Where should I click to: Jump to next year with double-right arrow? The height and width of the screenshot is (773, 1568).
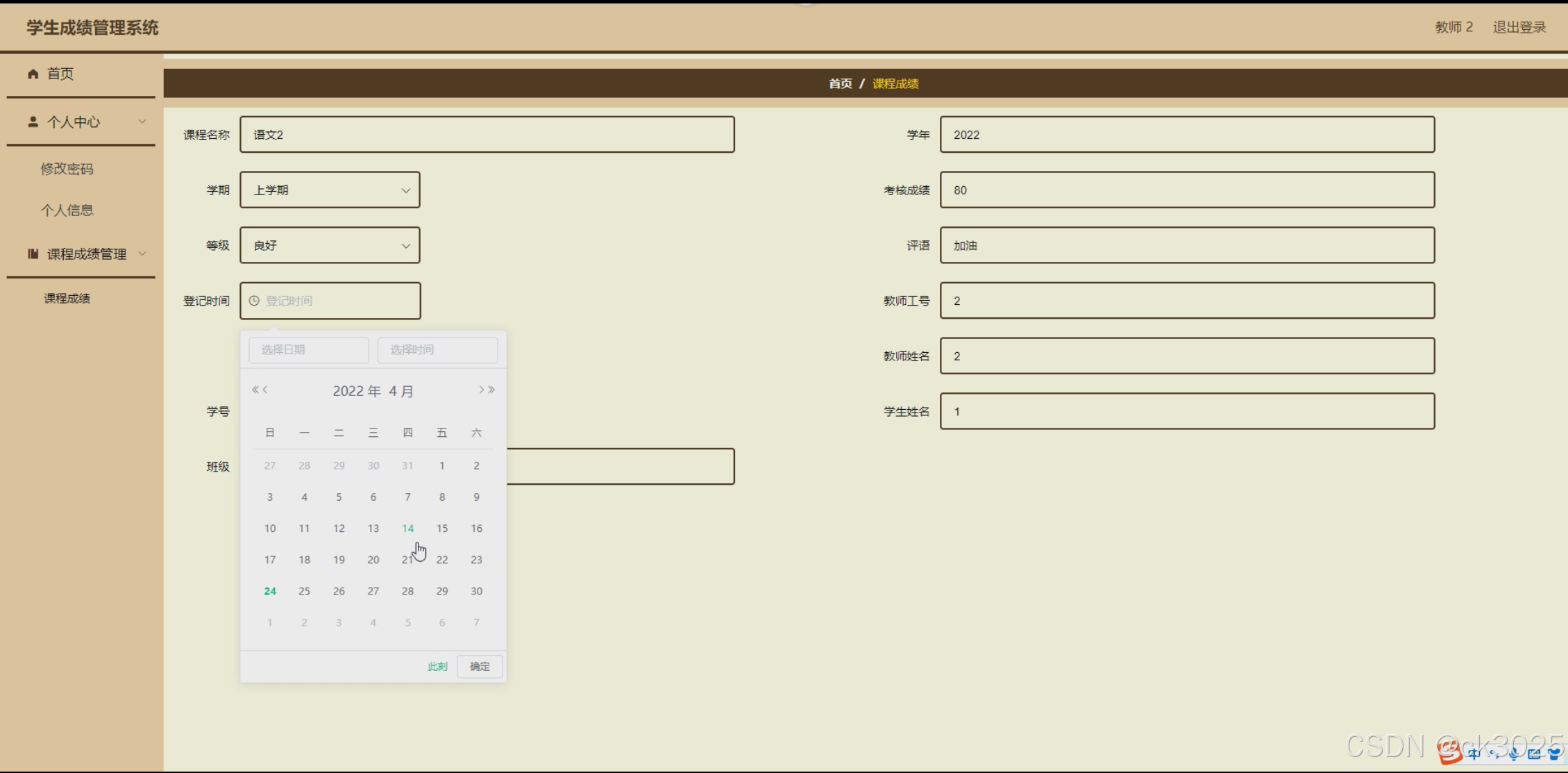point(492,390)
